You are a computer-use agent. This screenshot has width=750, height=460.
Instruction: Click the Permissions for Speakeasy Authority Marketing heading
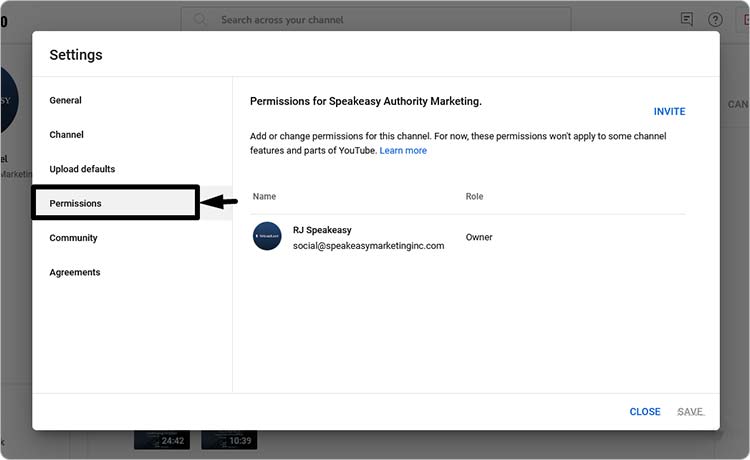point(366,101)
